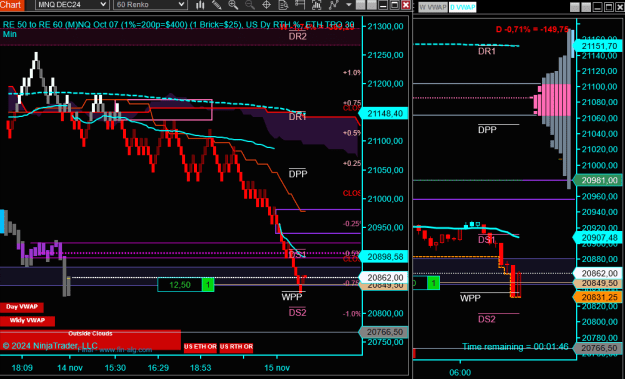Switch to the W VWAP tab
Image resolution: width=625 pixels, height=379 pixels.
[432, 7]
